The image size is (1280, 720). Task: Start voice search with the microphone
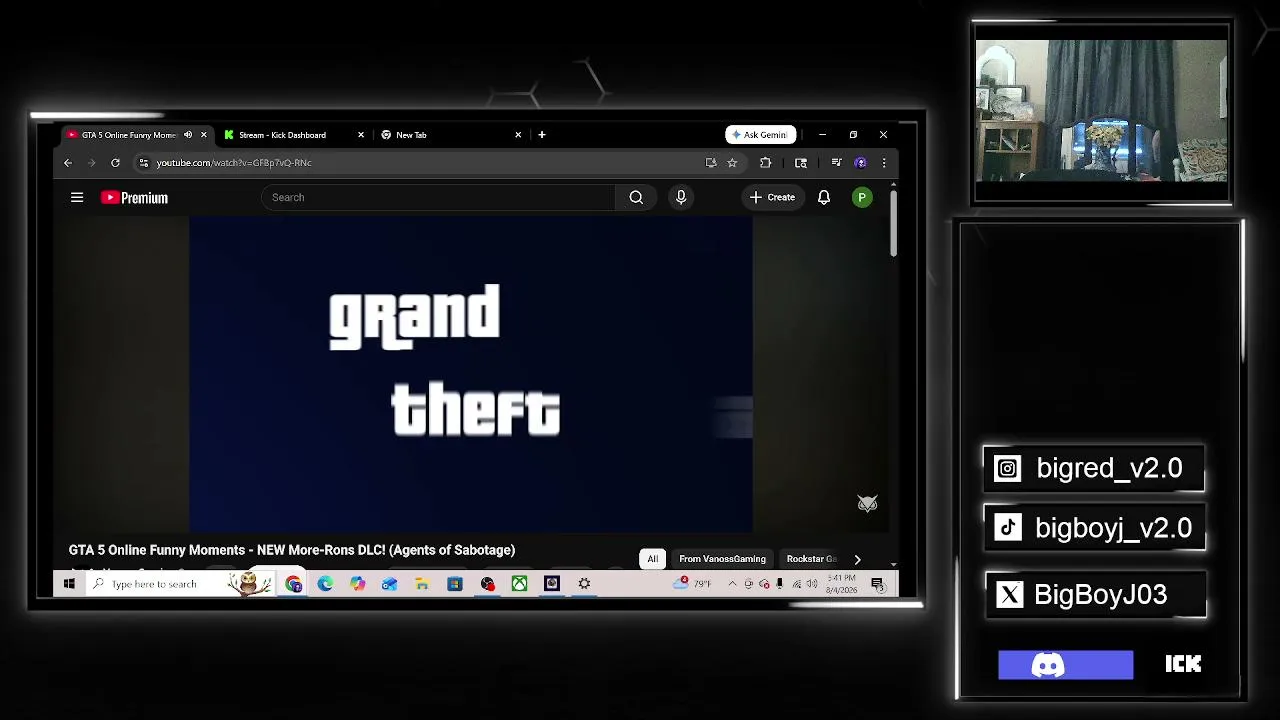[x=681, y=197]
